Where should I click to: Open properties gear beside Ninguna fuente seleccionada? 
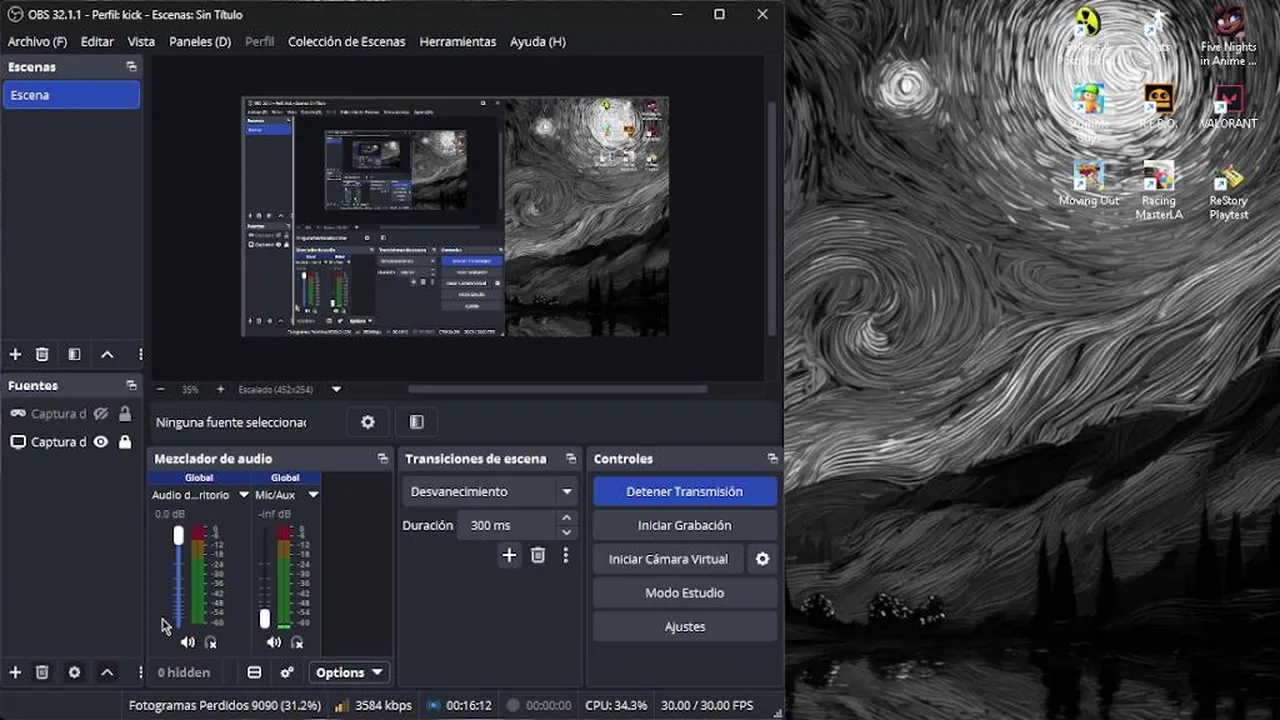pos(368,422)
